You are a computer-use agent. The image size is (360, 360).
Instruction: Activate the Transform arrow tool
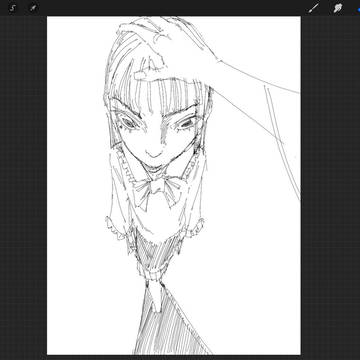coord(33,8)
